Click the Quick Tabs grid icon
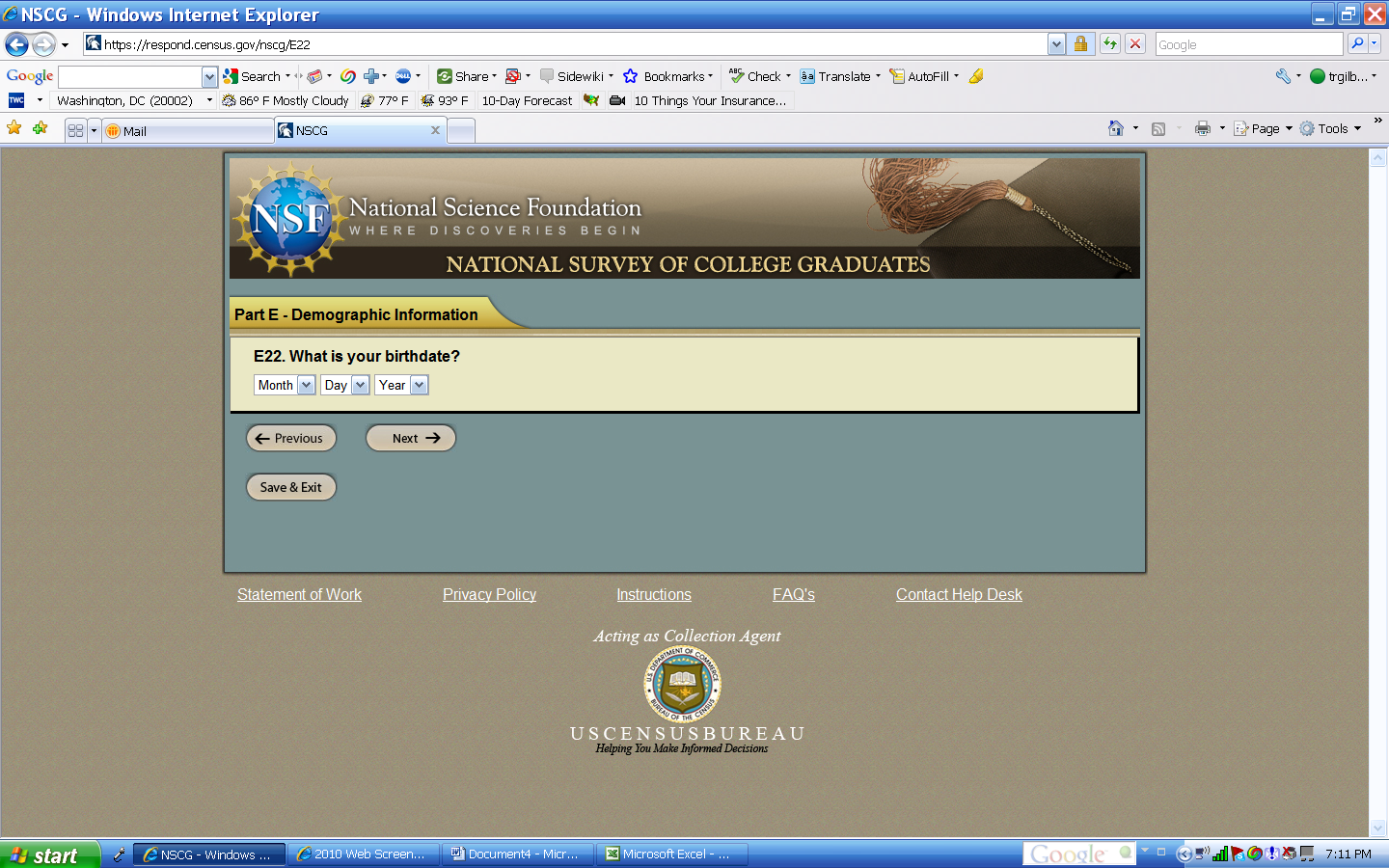 (75, 130)
